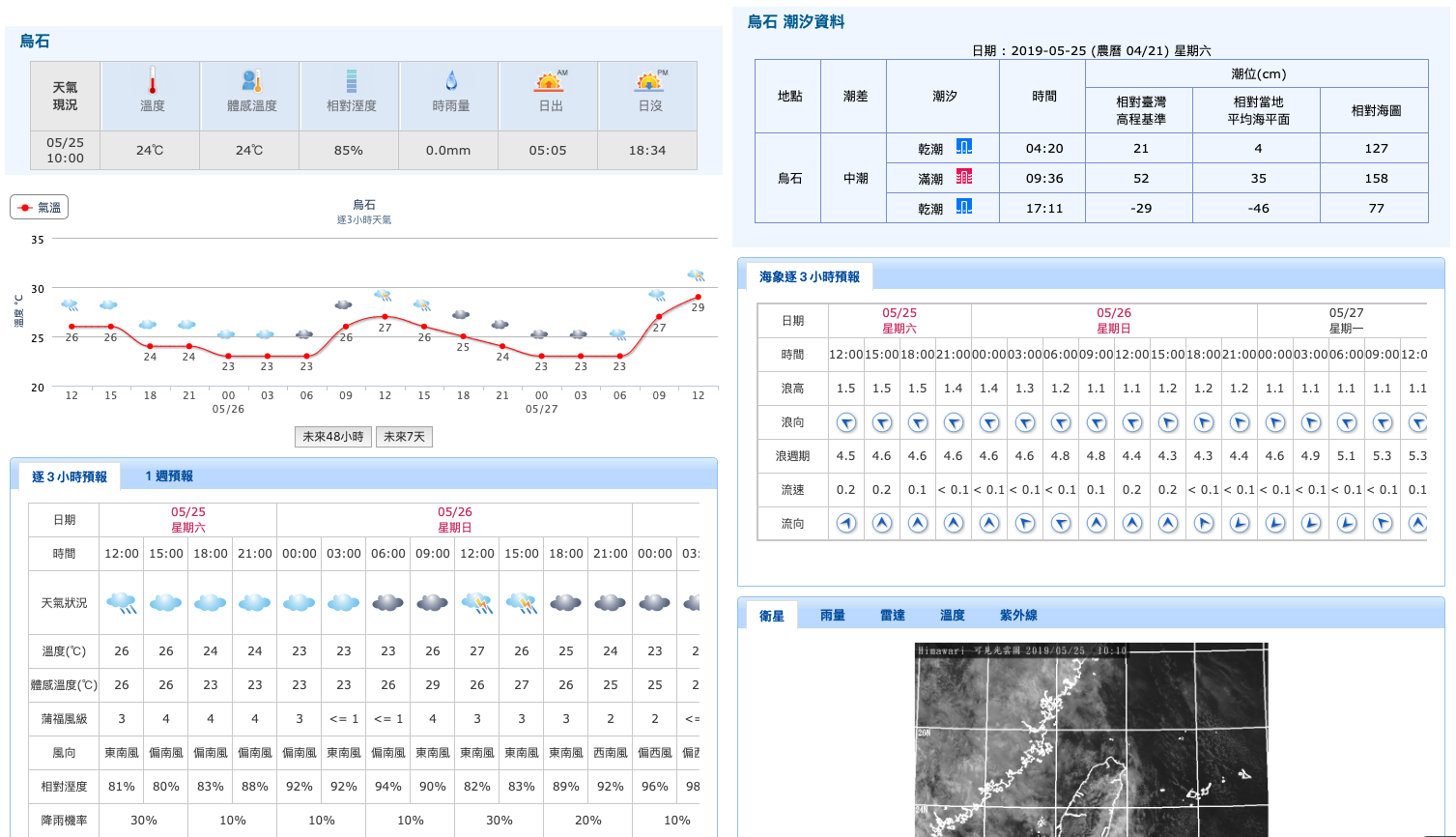
Task: Click the 滿潮 high tide icon at 09:36
Action: pos(964,177)
